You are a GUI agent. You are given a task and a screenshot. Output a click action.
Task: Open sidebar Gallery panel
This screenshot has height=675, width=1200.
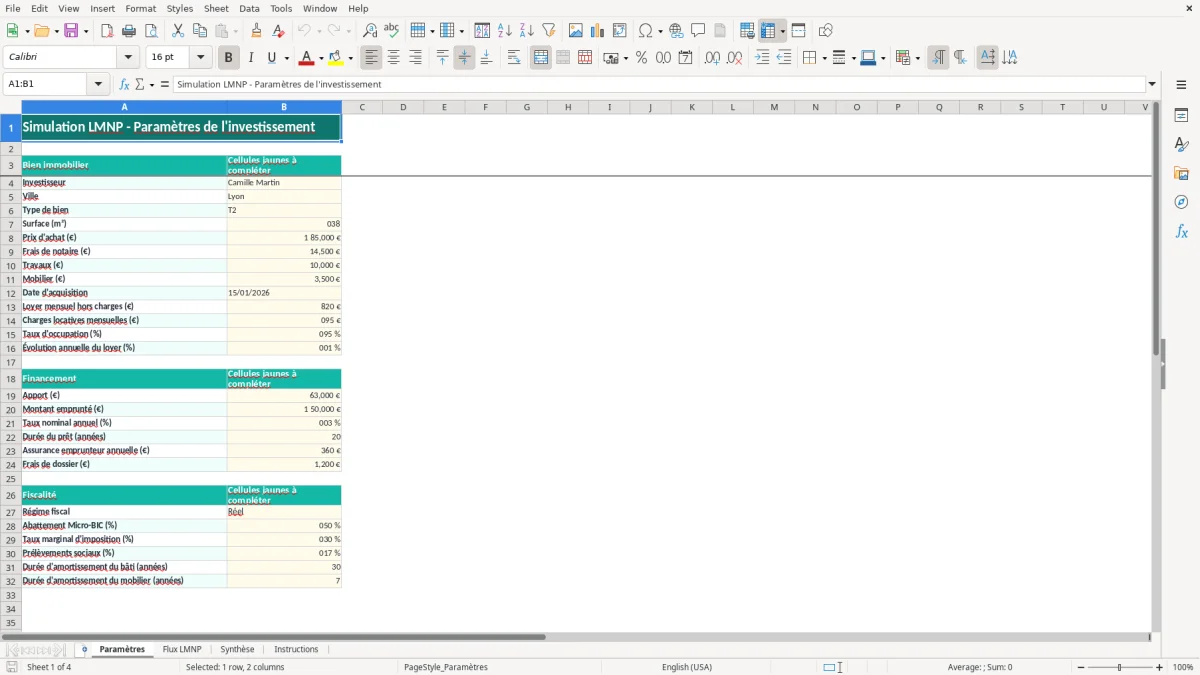tap(1181, 173)
